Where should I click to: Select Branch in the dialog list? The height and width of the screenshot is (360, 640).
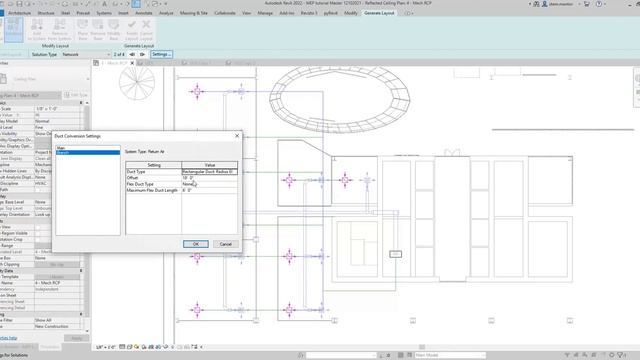click(88, 153)
